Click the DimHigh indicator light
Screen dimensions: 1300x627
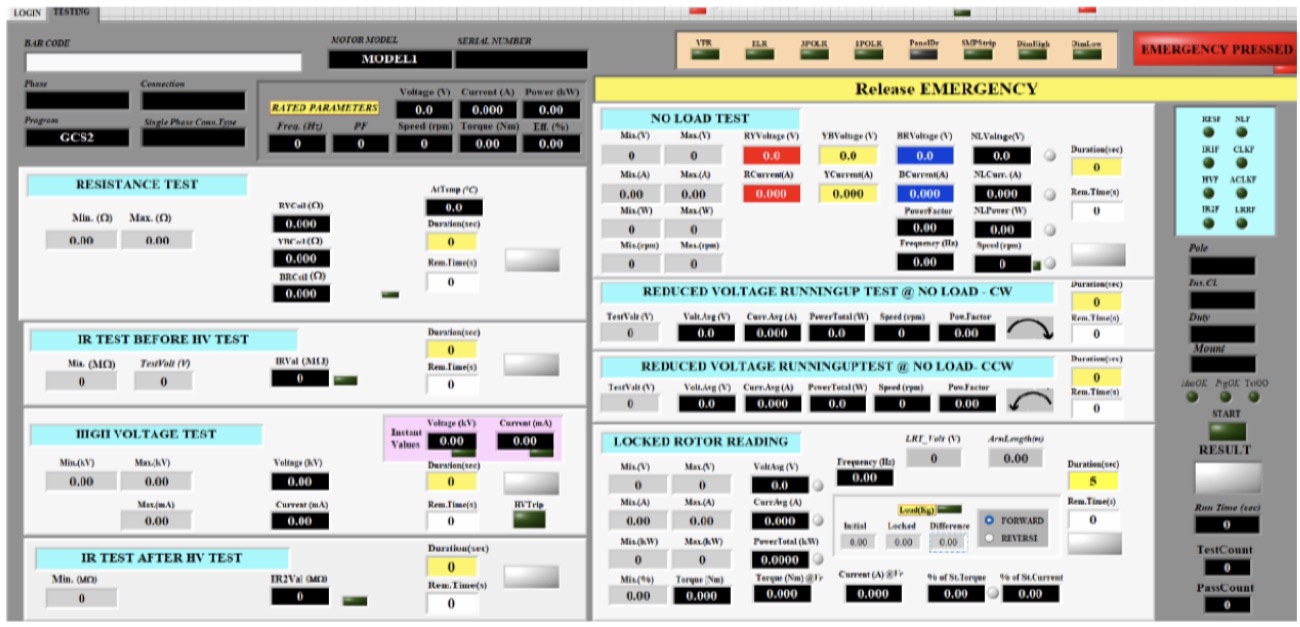pyautogui.click(x=1032, y=54)
